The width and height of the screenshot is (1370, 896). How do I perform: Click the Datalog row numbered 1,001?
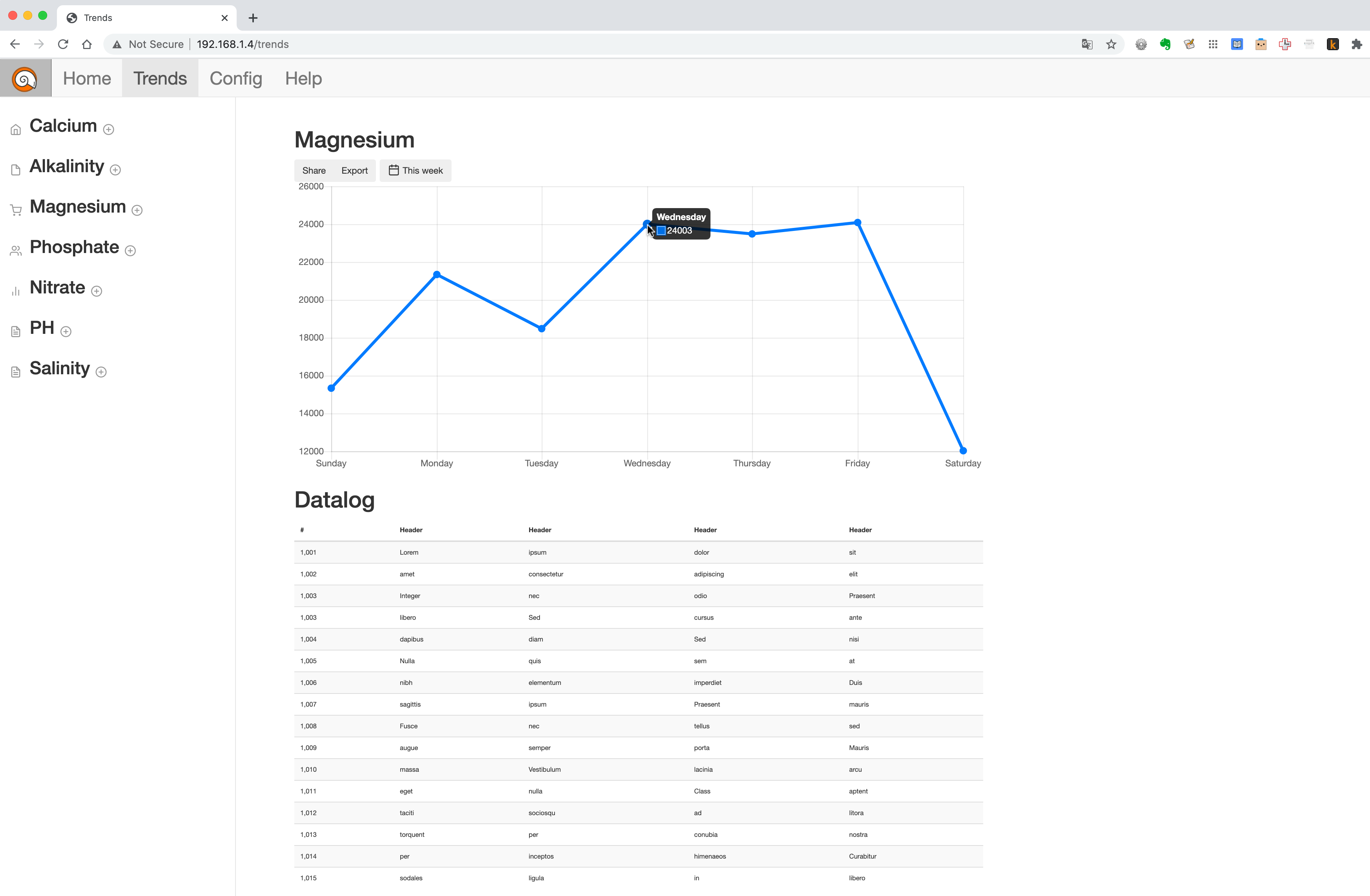pos(638,552)
